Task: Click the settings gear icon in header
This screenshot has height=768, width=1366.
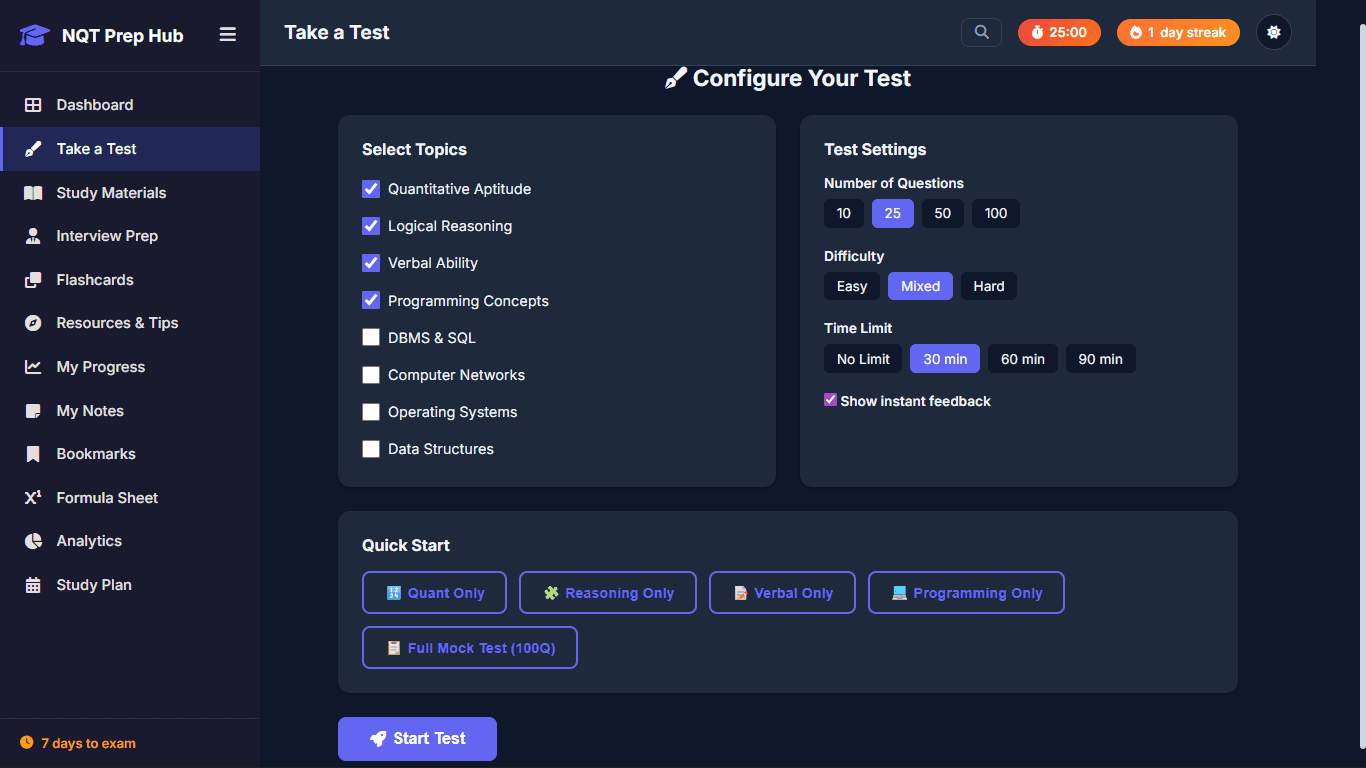Action: click(x=1273, y=32)
